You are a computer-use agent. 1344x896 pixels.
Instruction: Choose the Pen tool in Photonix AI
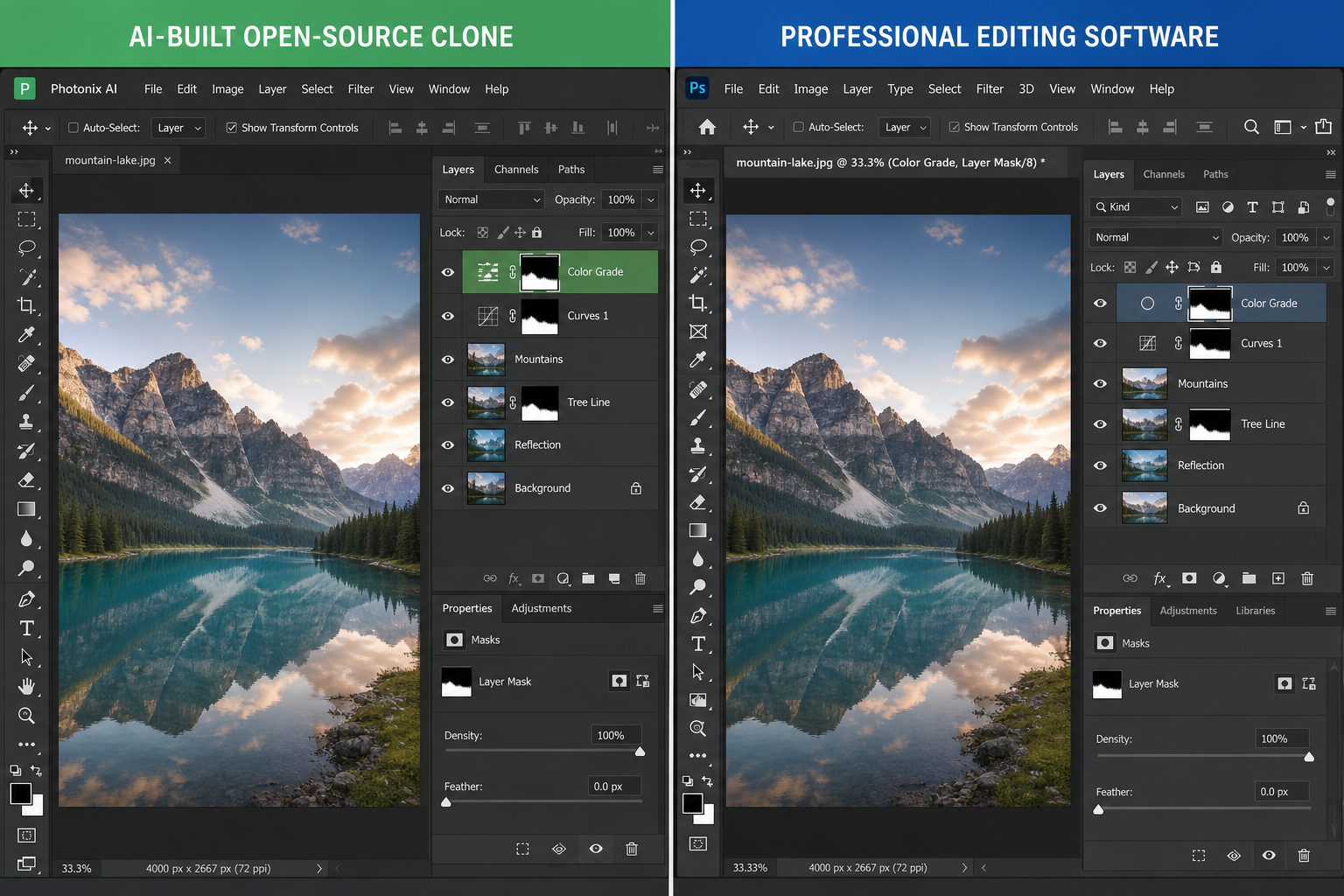27,599
